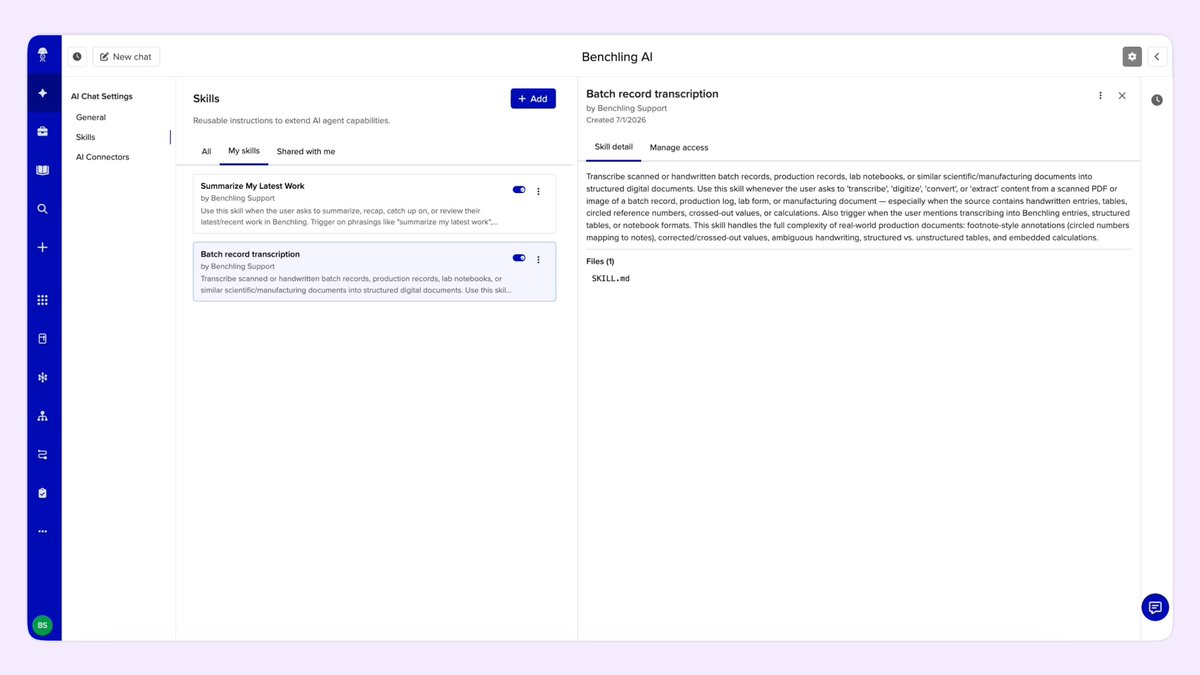Open the search magnifier icon in sidebar
The width and height of the screenshot is (1200, 675).
(x=42, y=209)
